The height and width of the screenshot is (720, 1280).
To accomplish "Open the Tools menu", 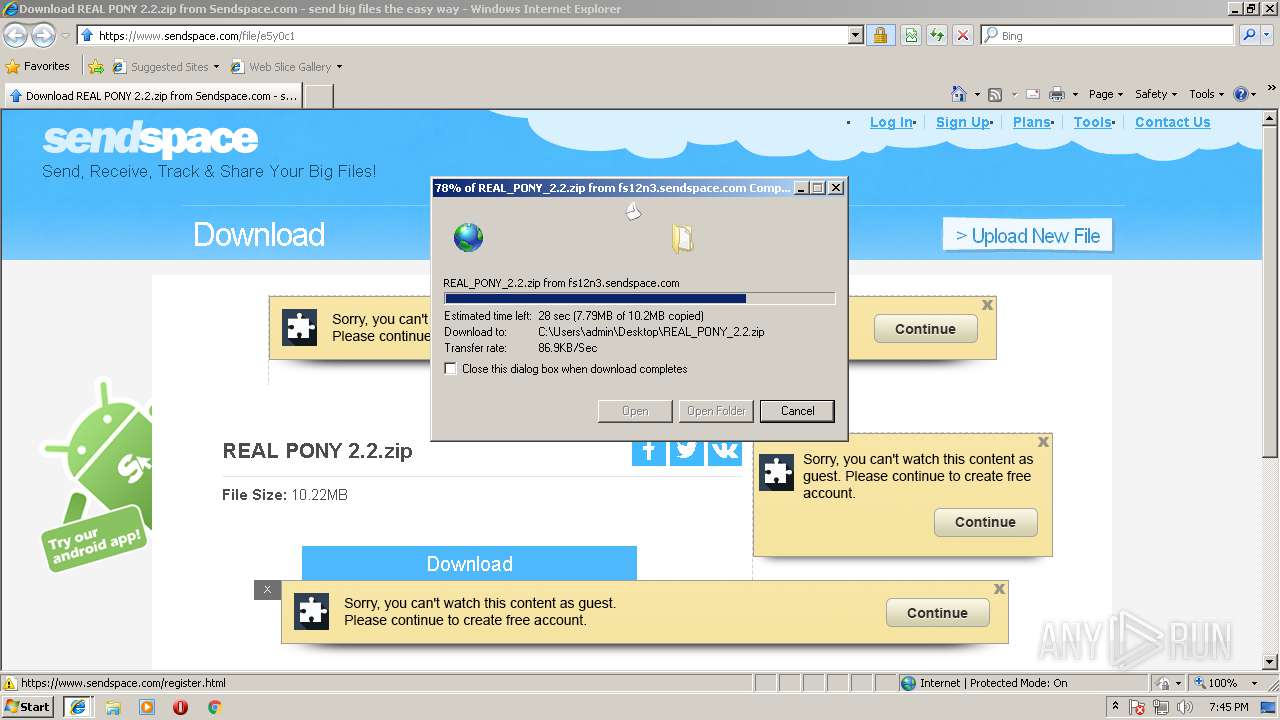I will click(x=1207, y=94).
